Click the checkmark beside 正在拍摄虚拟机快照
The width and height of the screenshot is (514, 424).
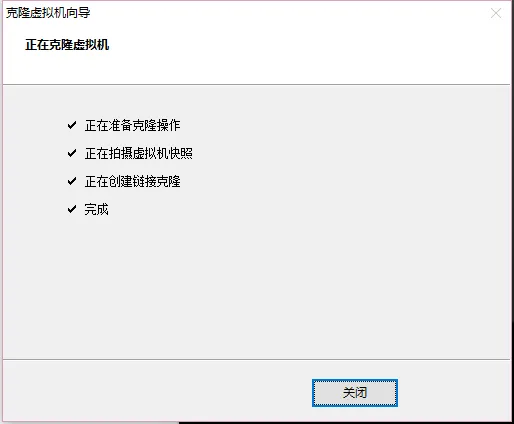72,153
